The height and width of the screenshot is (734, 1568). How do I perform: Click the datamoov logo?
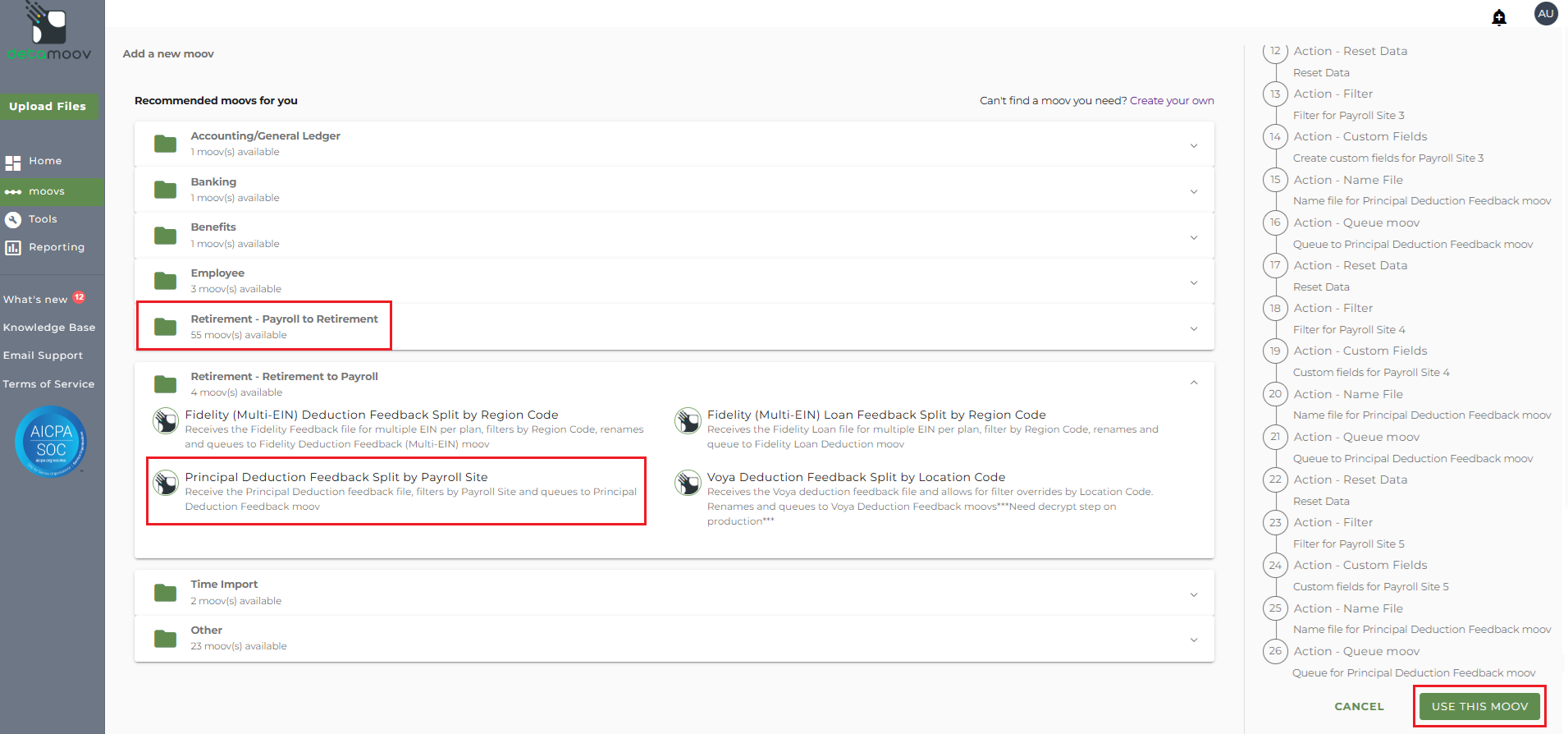[49, 33]
